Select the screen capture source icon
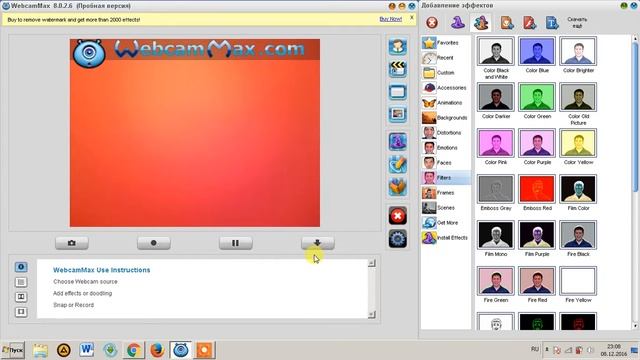This screenshot has height=360, width=640. tap(398, 92)
